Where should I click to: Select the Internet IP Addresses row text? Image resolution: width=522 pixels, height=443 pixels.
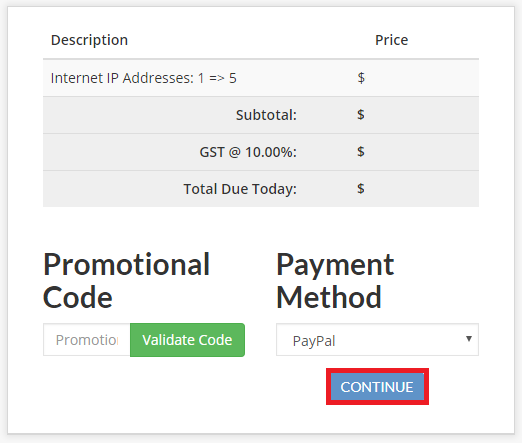(143, 78)
